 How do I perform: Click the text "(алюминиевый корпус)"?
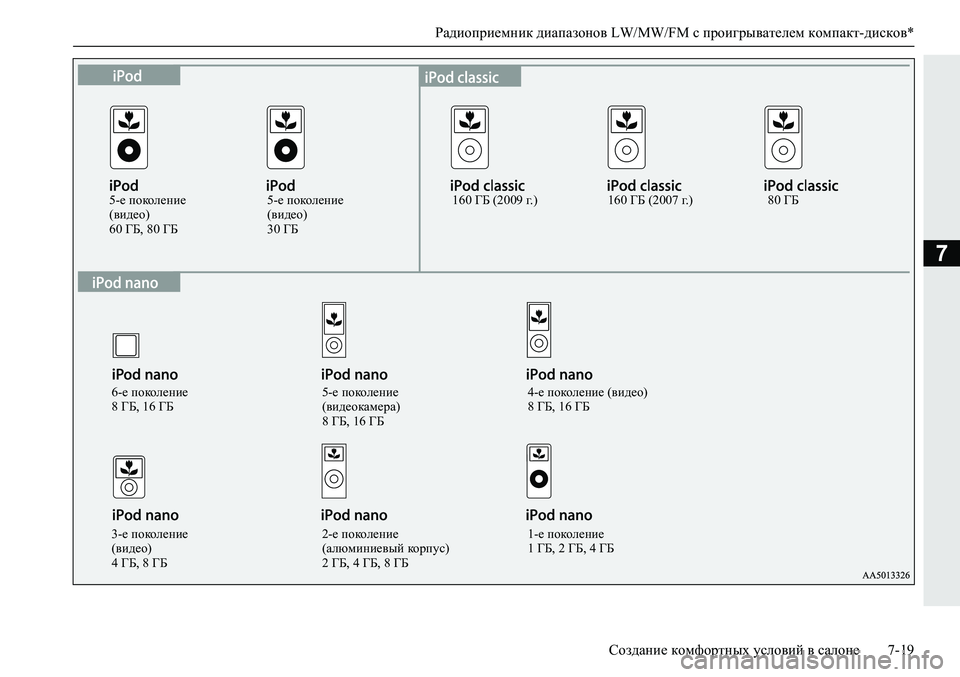(x=386, y=548)
